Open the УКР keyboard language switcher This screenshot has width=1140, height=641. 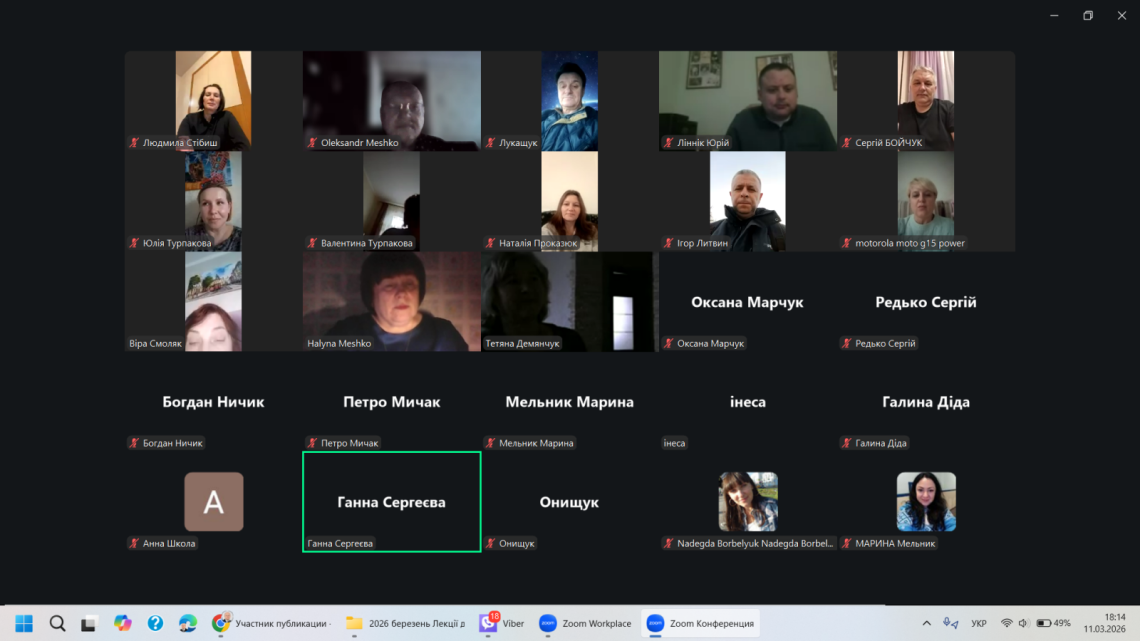tap(979, 623)
